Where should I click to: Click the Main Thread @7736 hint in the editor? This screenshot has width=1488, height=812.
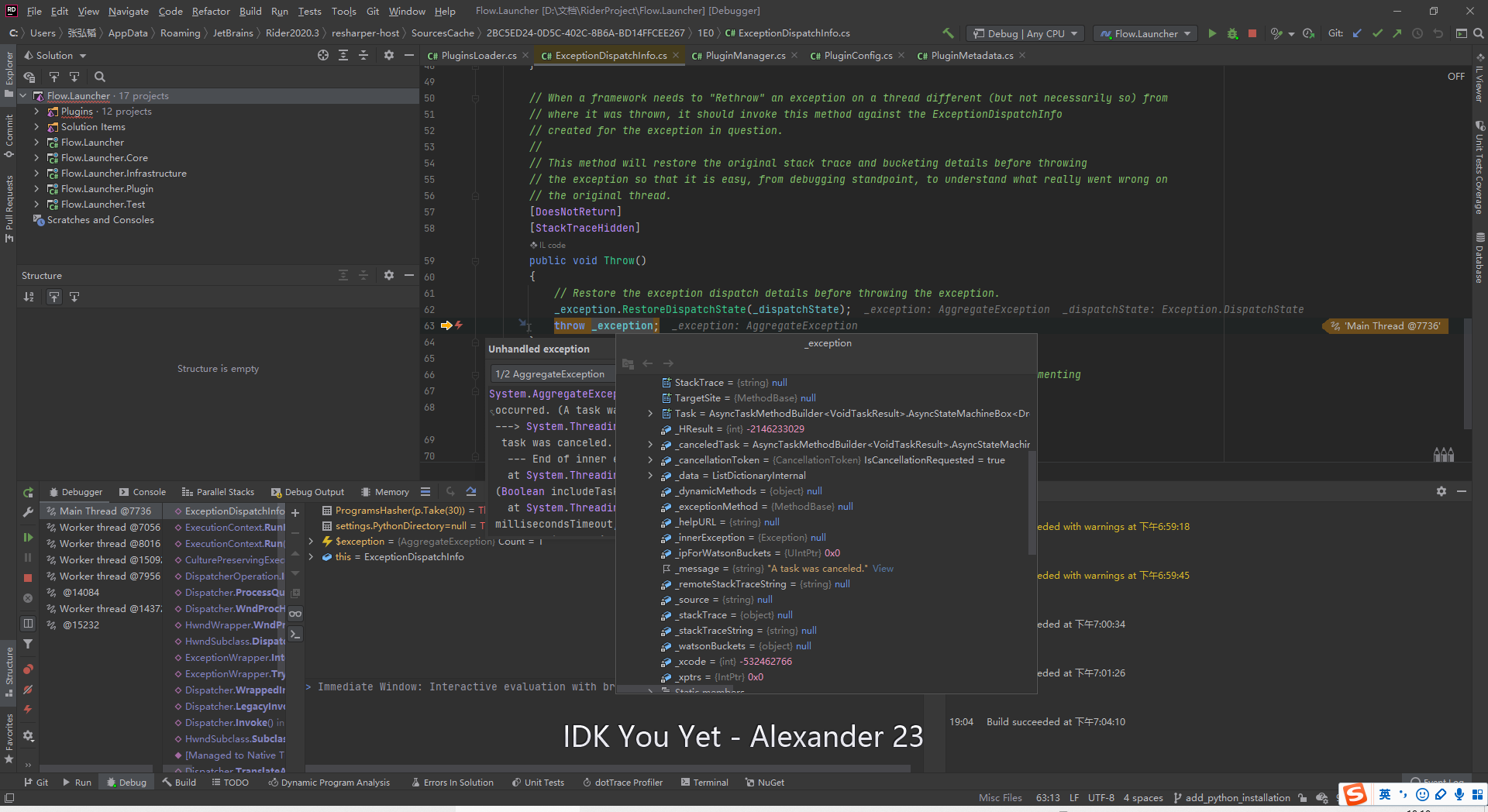click(1386, 326)
